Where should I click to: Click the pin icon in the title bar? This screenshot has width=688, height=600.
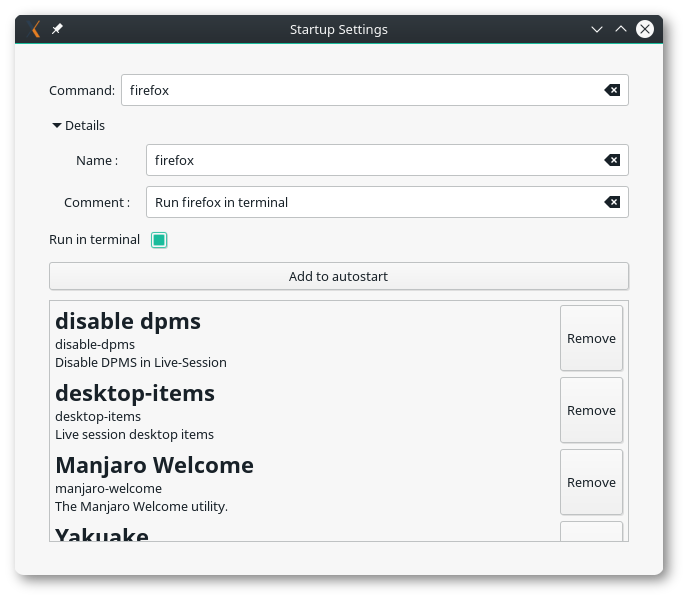click(x=57, y=29)
